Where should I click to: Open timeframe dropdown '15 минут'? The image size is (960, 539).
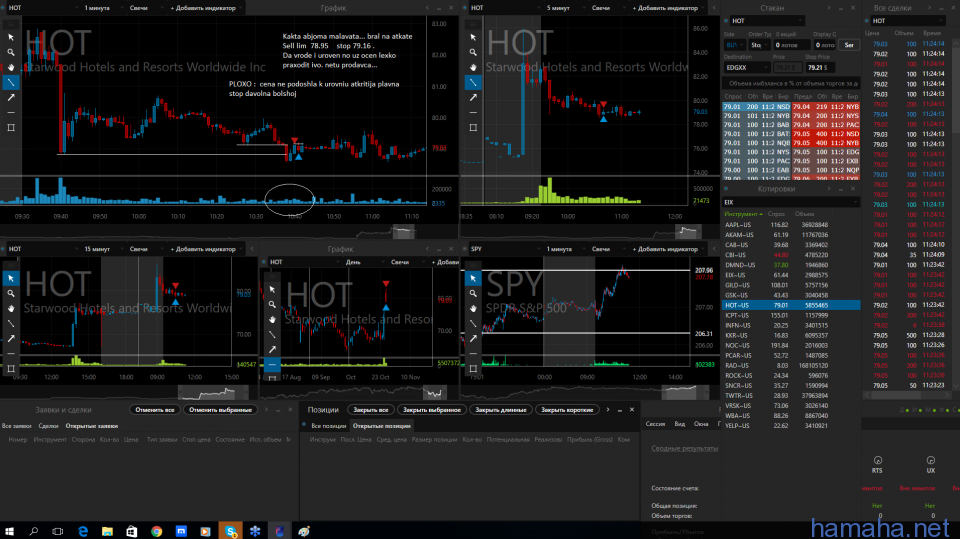click(101, 249)
